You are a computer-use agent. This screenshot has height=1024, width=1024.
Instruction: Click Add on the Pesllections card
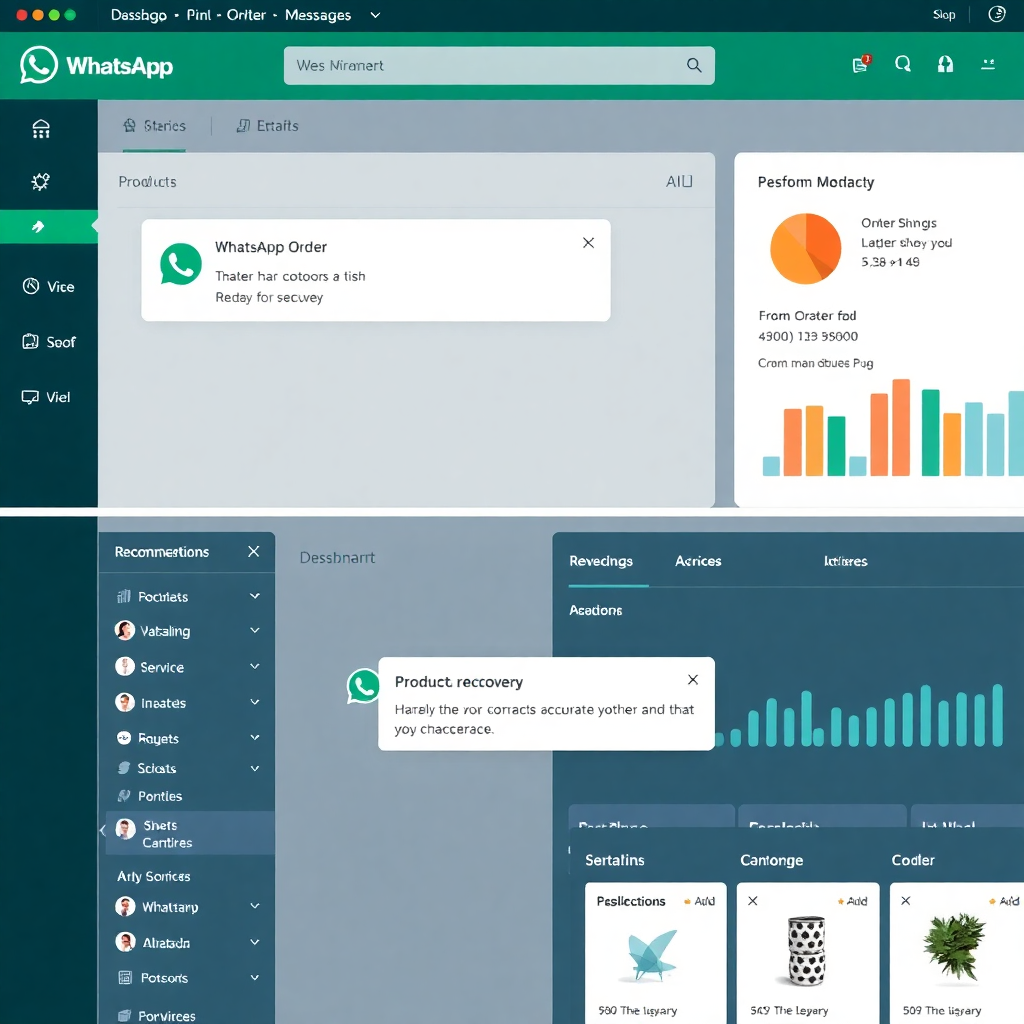[699, 901]
